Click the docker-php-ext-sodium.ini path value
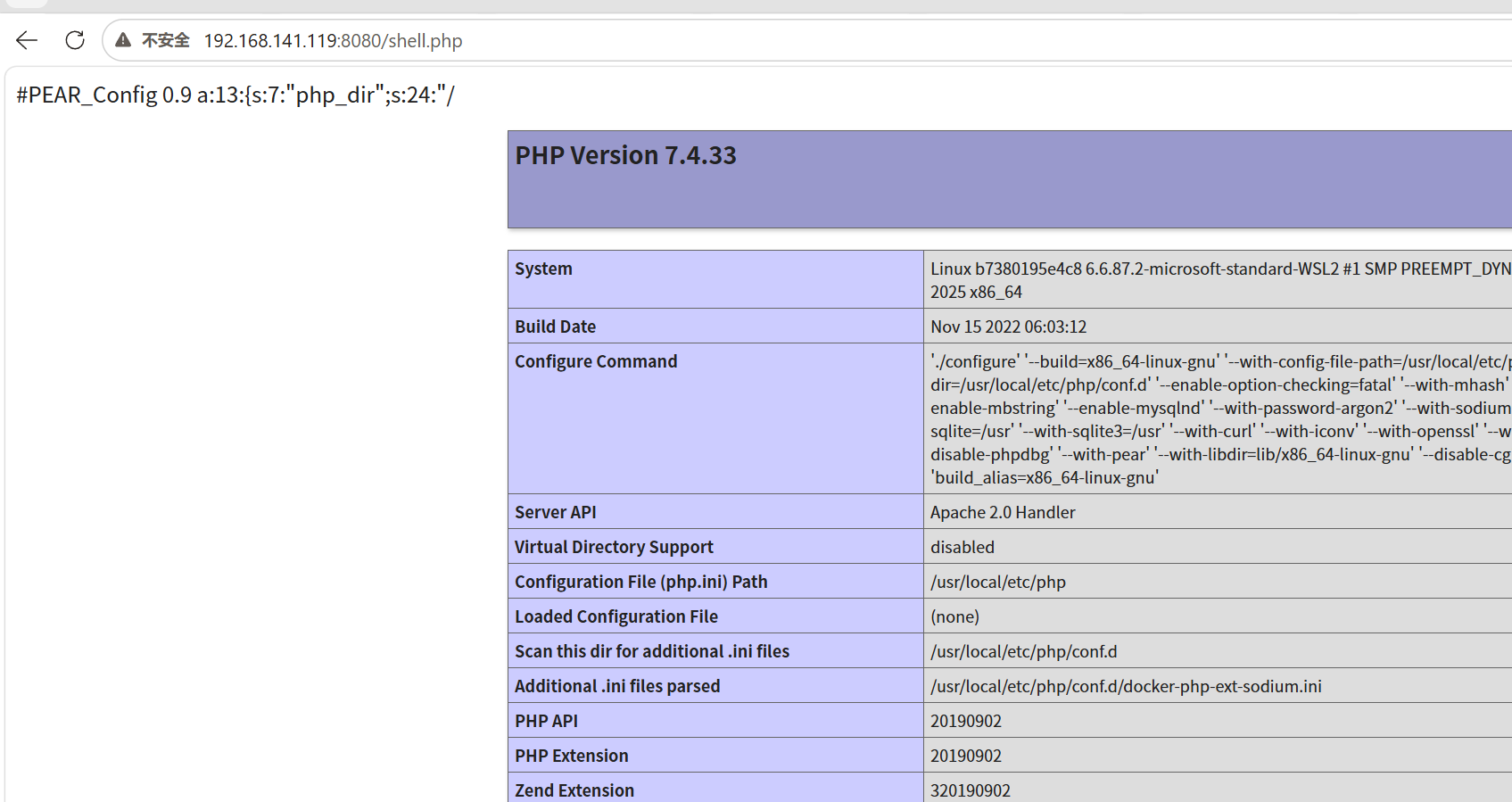The image size is (1512, 802). pos(1126,686)
